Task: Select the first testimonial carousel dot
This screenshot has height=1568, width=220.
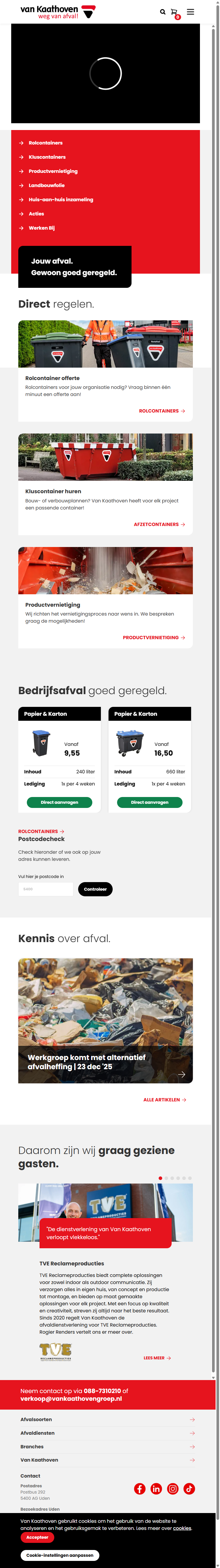Action: [160, 1178]
